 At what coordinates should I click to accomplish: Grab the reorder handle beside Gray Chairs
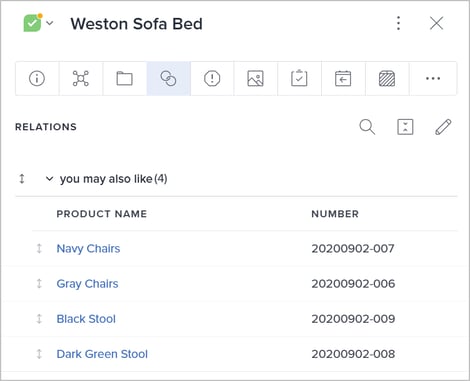[39, 284]
